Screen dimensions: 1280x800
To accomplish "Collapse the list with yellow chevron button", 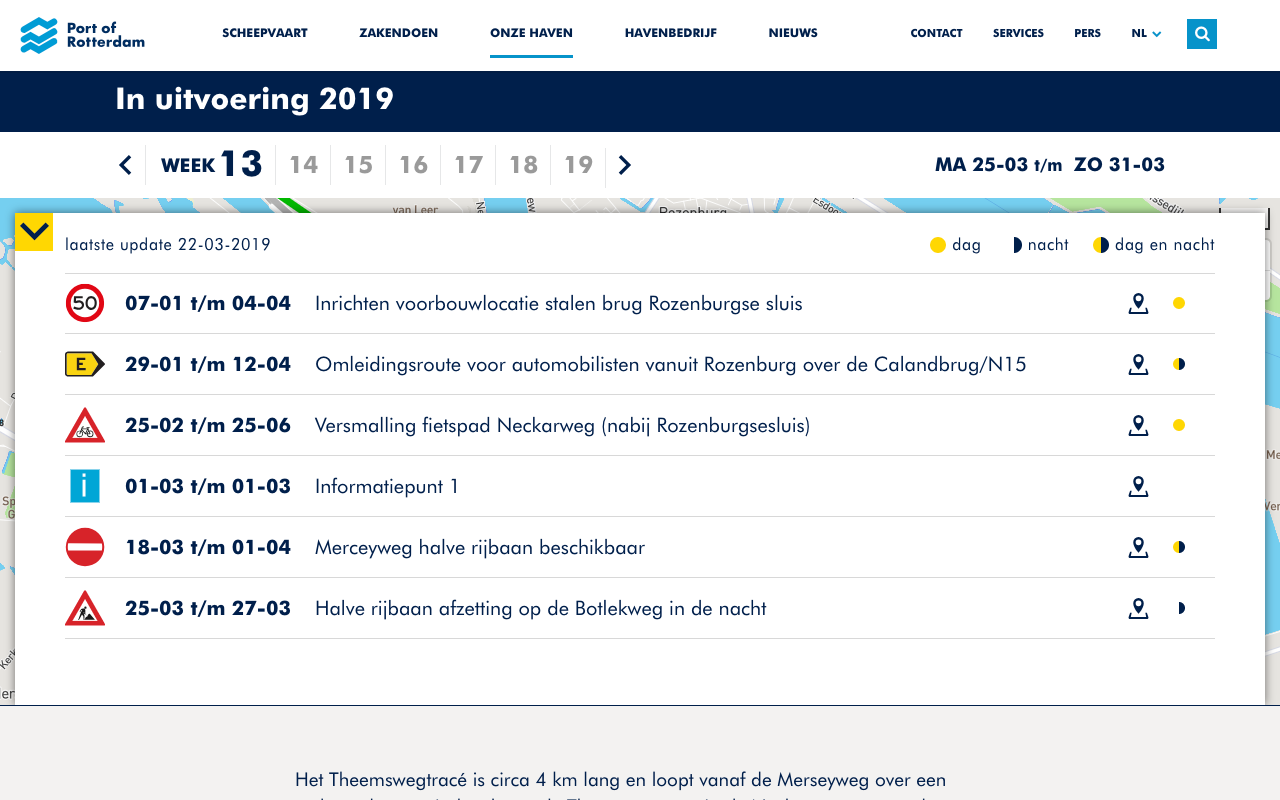I will coord(34,232).
